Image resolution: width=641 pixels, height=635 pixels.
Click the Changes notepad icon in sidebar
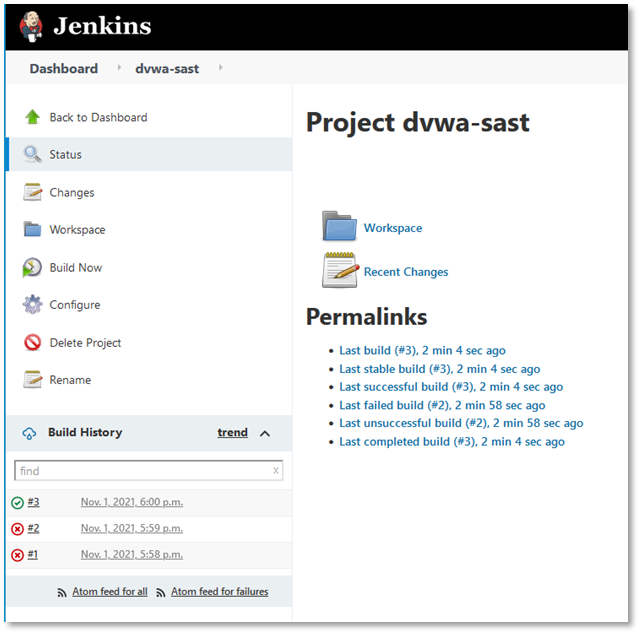click(33, 192)
